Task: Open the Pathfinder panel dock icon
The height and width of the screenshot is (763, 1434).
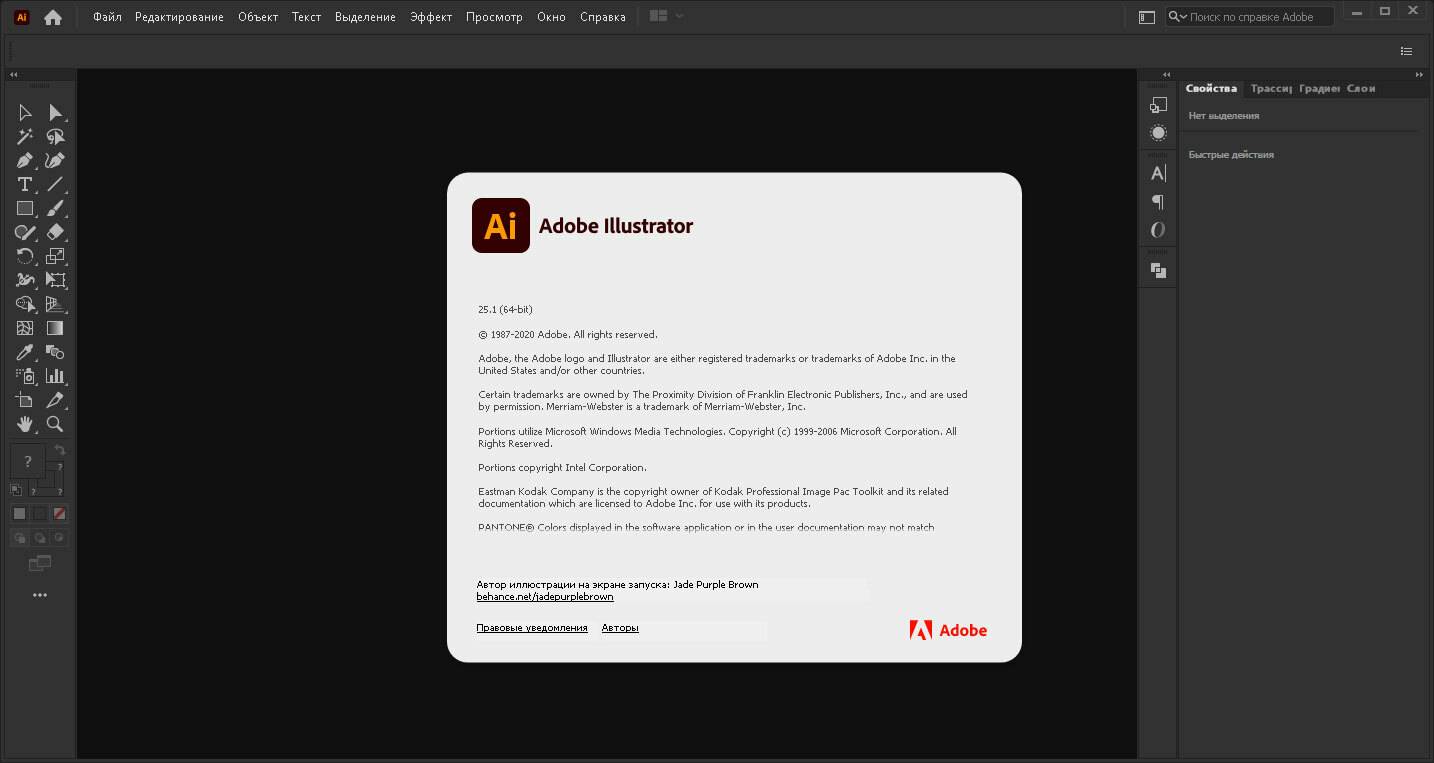Action: click(1158, 270)
